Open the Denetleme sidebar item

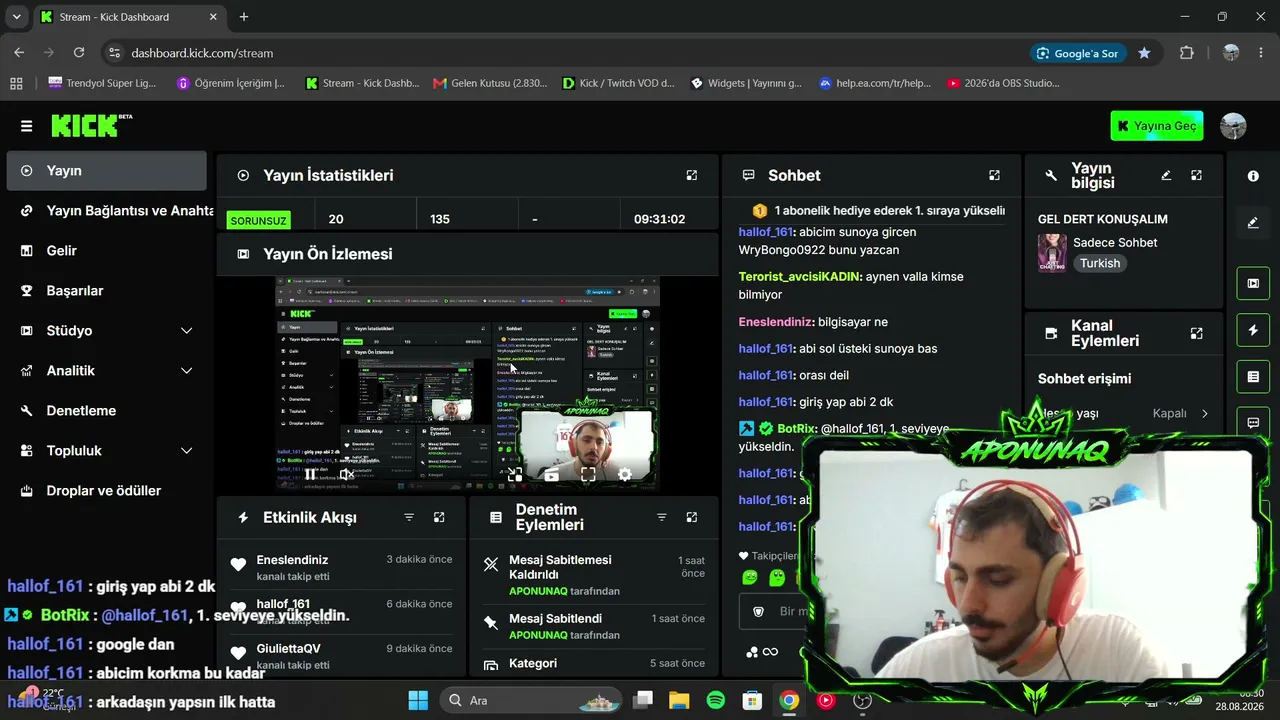[106, 411]
